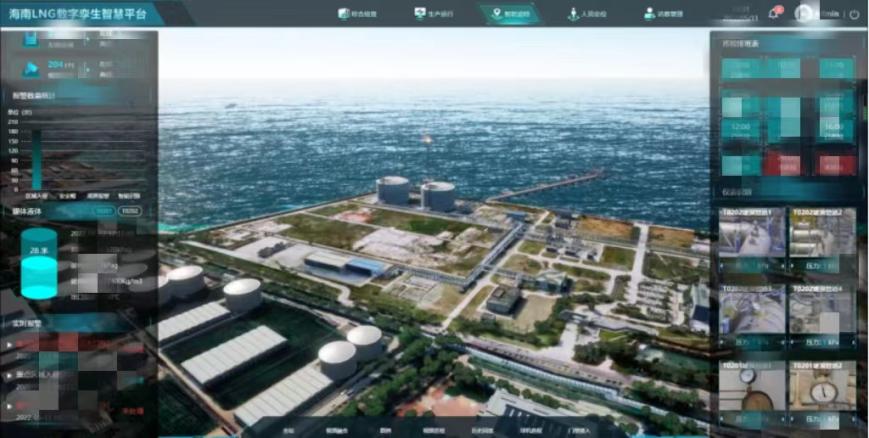This screenshot has height=438, width=869.
Task: Open the navigation tab with user badge icon
Action: pyautogui.click(x=663, y=14)
